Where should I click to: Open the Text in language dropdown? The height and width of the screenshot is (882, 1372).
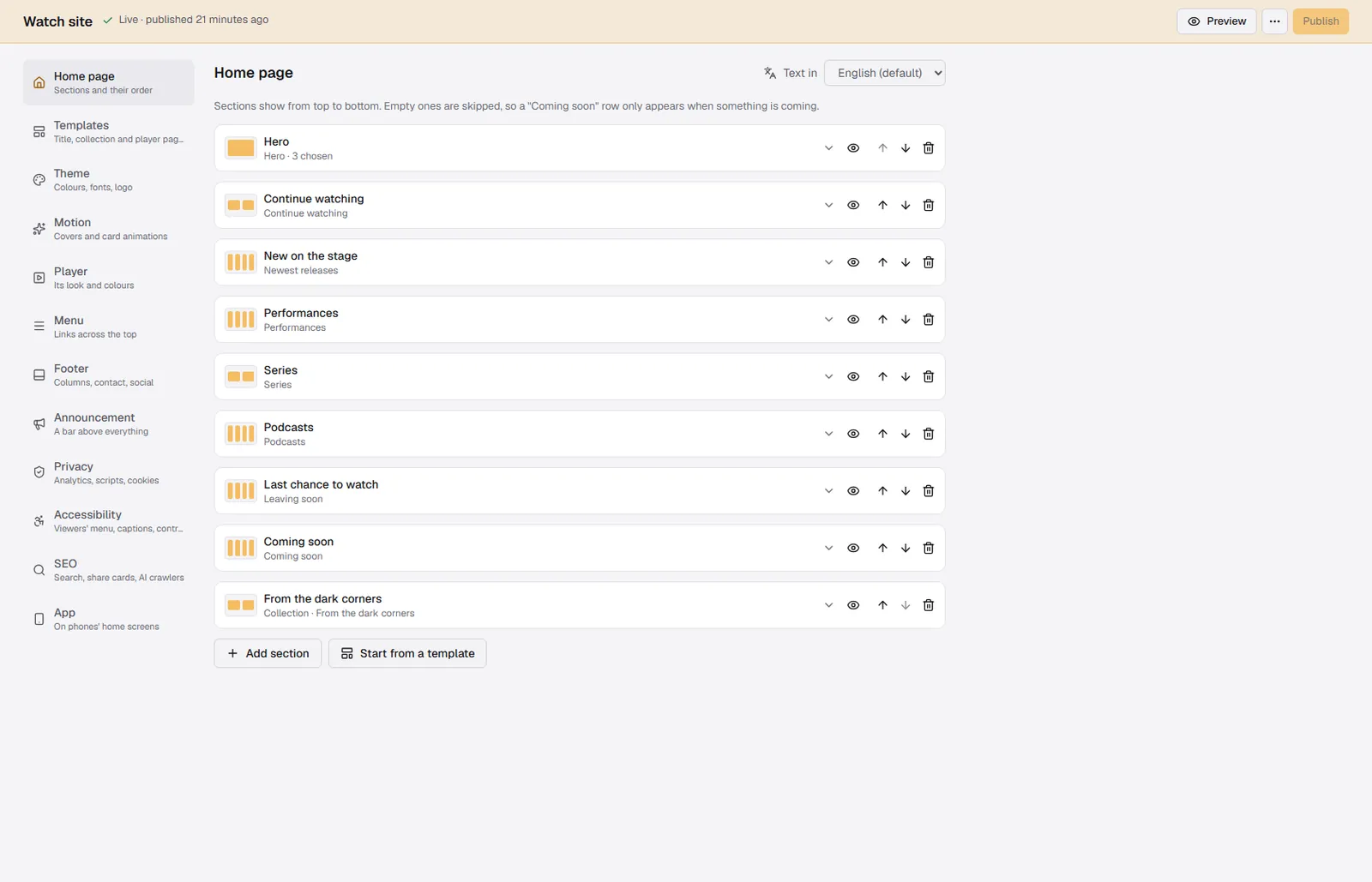click(884, 73)
